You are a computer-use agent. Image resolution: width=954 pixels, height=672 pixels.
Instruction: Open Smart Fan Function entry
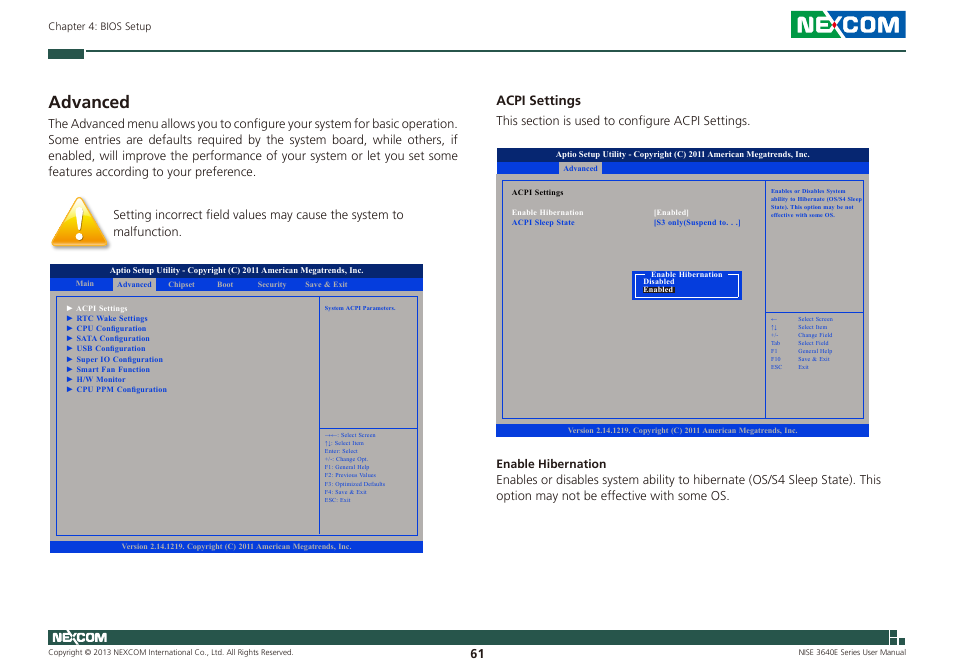113,369
